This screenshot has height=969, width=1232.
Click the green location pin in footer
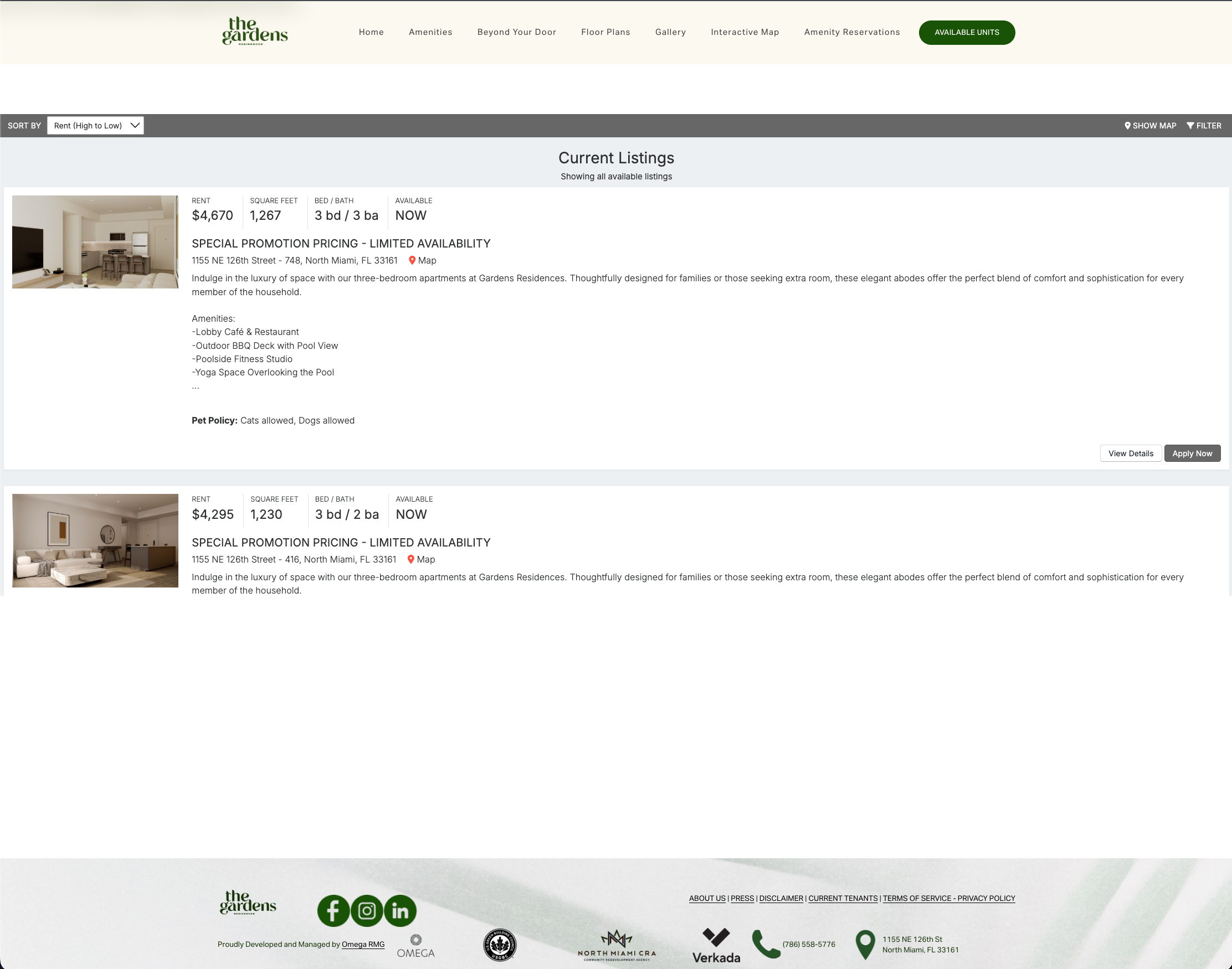tap(865, 945)
